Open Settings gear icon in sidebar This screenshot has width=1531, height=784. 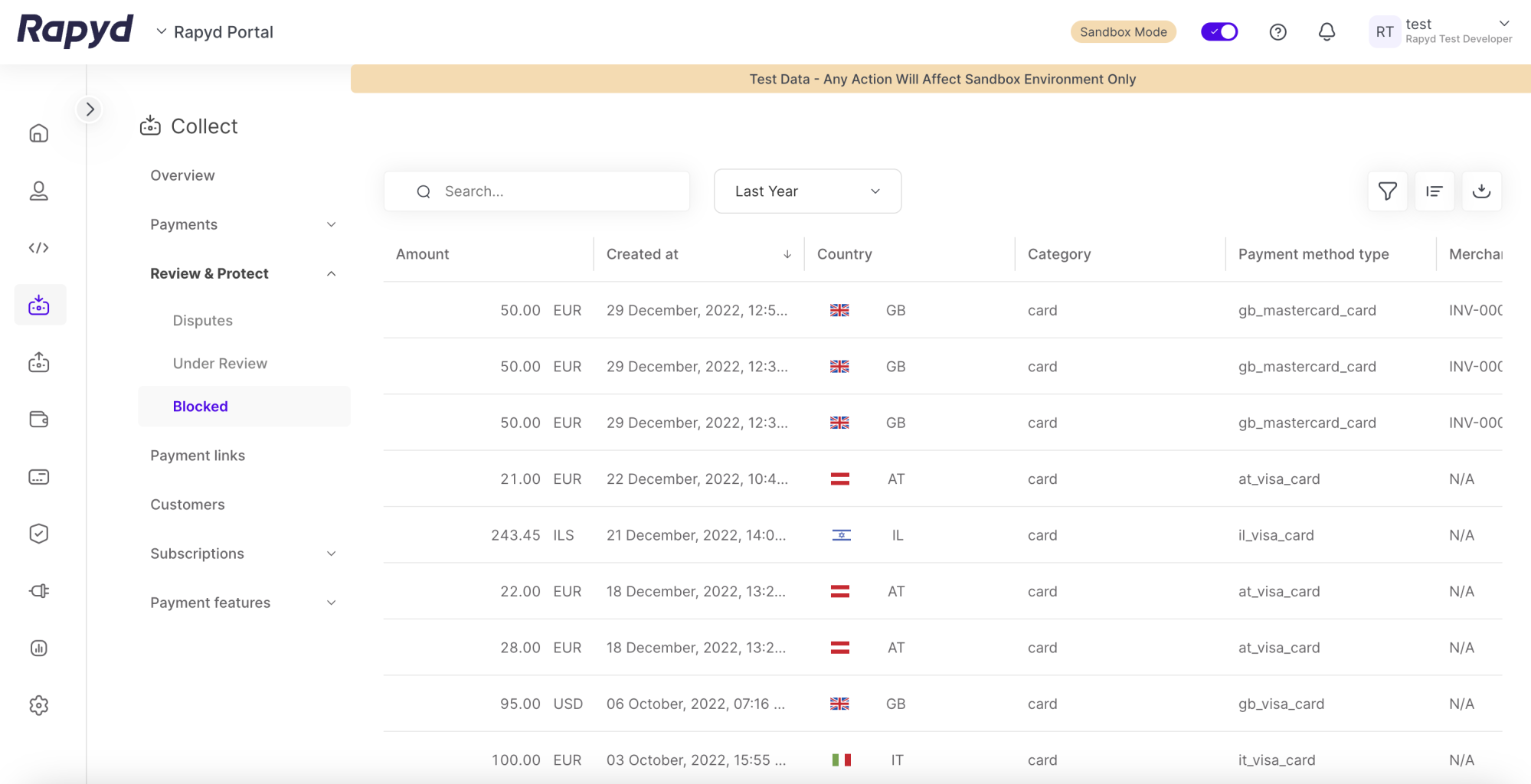[x=39, y=705]
